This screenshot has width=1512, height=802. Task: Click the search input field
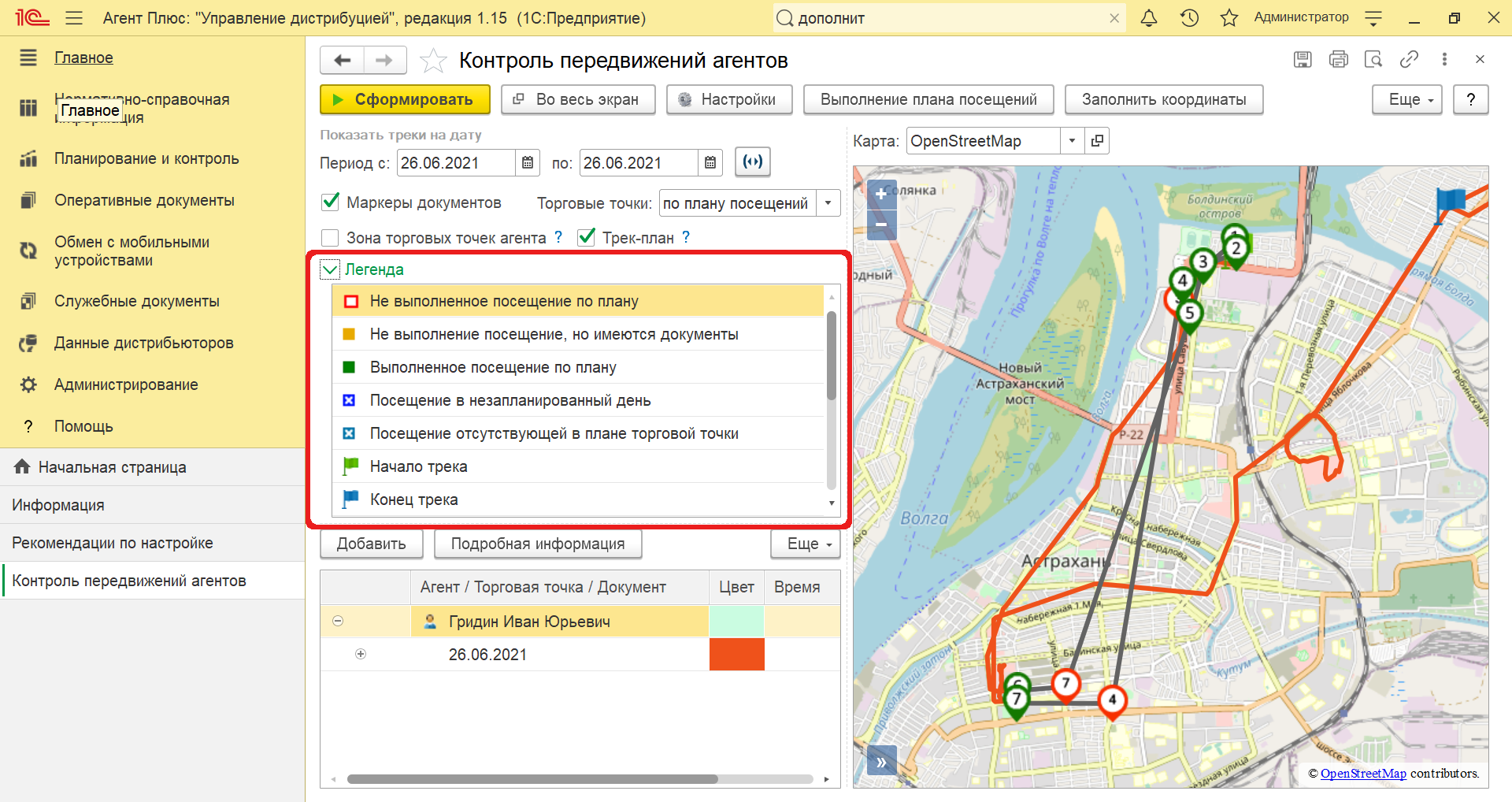951,18
